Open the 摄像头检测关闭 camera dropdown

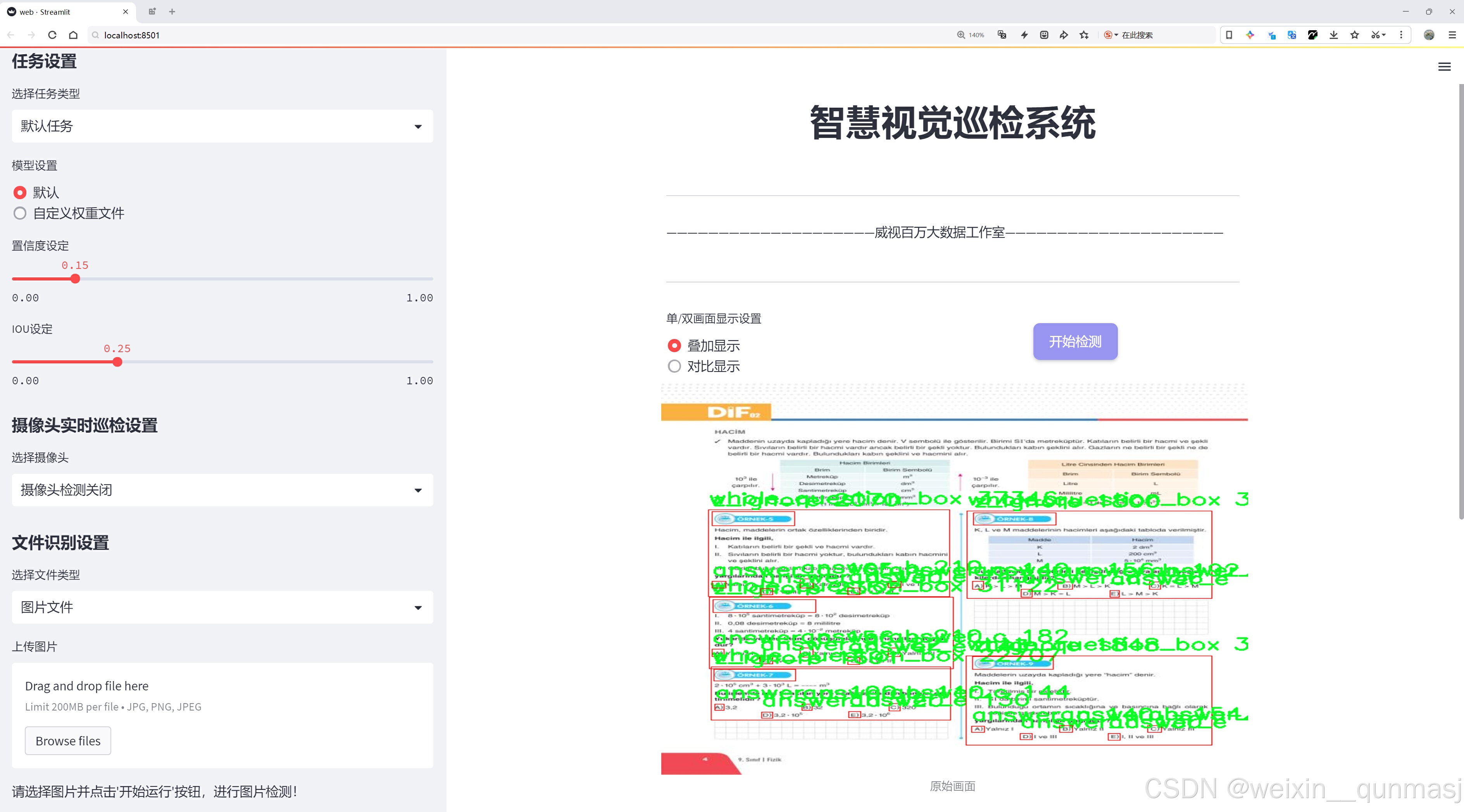(x=222, y=490)
